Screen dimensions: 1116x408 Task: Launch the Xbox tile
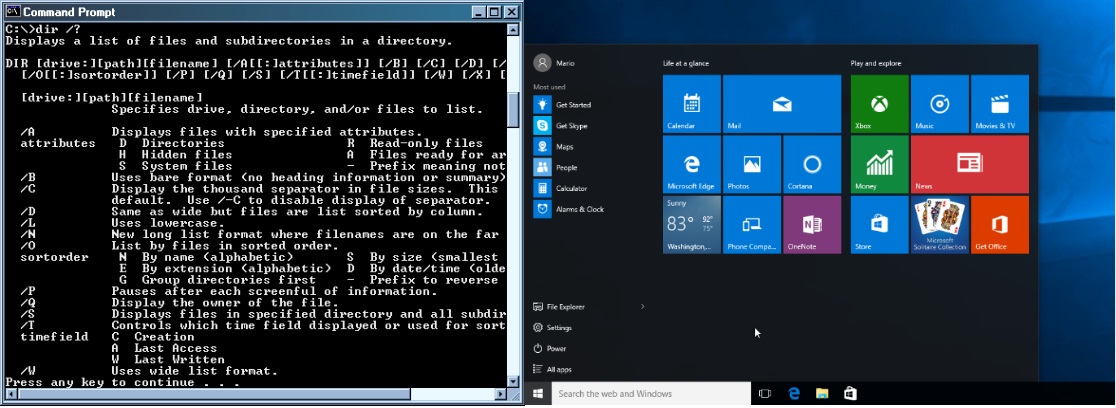tap(880, 104)
